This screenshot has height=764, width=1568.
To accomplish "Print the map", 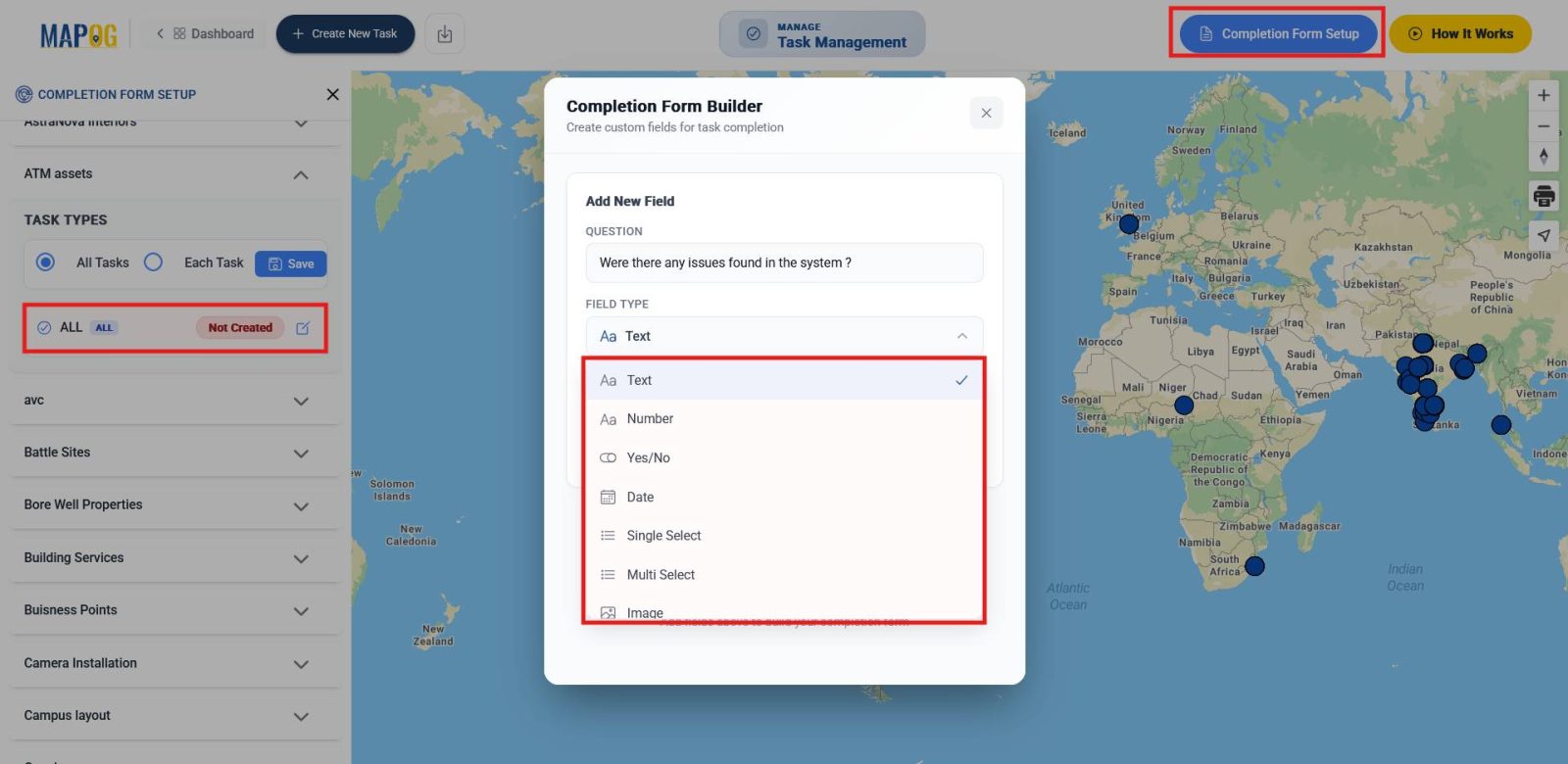I will click(x=1543, y=196).
